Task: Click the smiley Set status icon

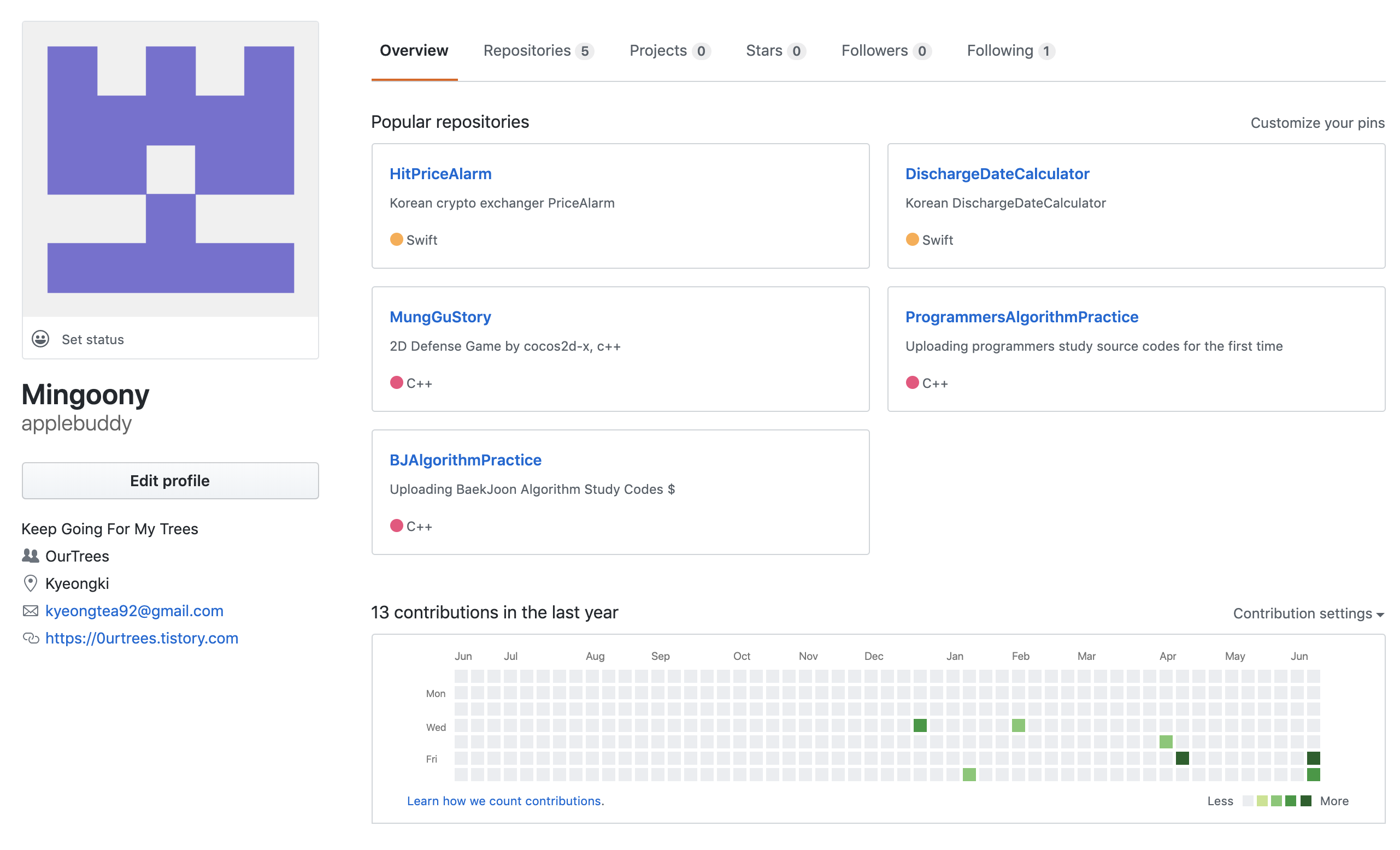Action: (40, 339)
